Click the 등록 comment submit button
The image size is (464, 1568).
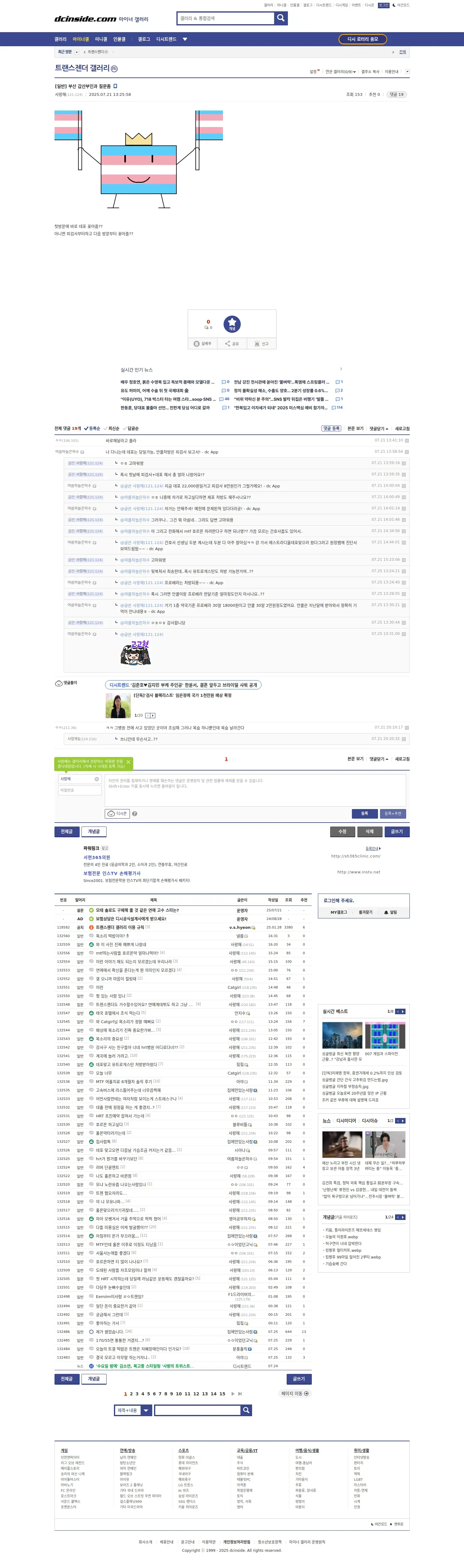pos(364,813)
